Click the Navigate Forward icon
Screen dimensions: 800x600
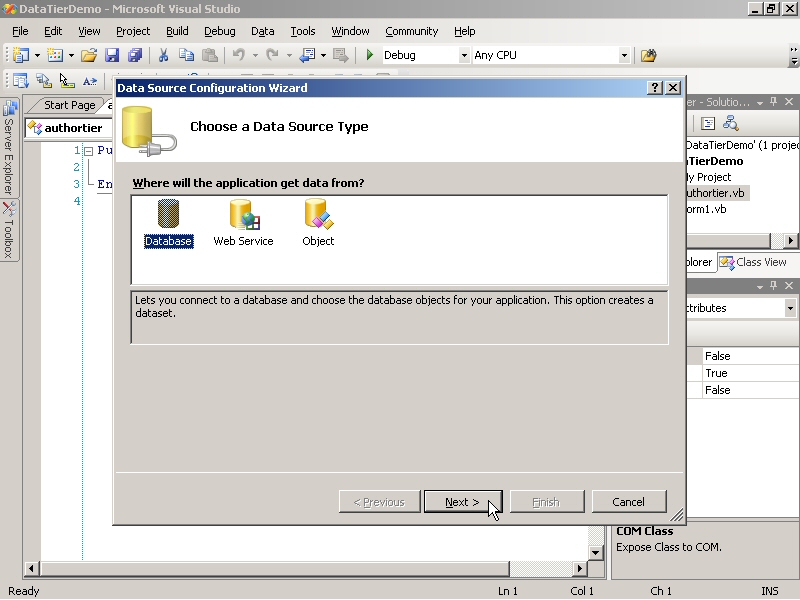[x=340, y=55]
